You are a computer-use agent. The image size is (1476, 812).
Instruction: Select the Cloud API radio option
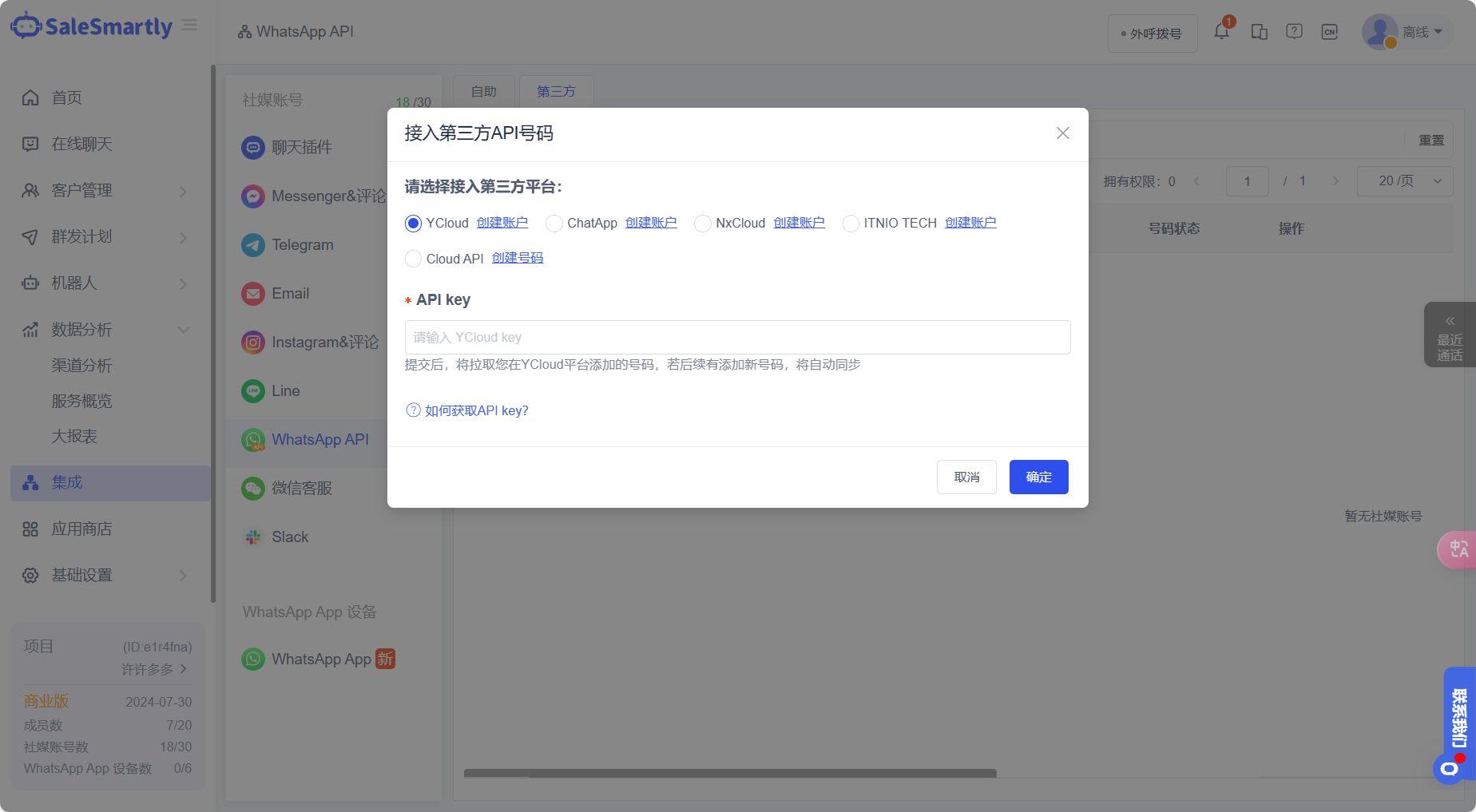click(413, 259)
